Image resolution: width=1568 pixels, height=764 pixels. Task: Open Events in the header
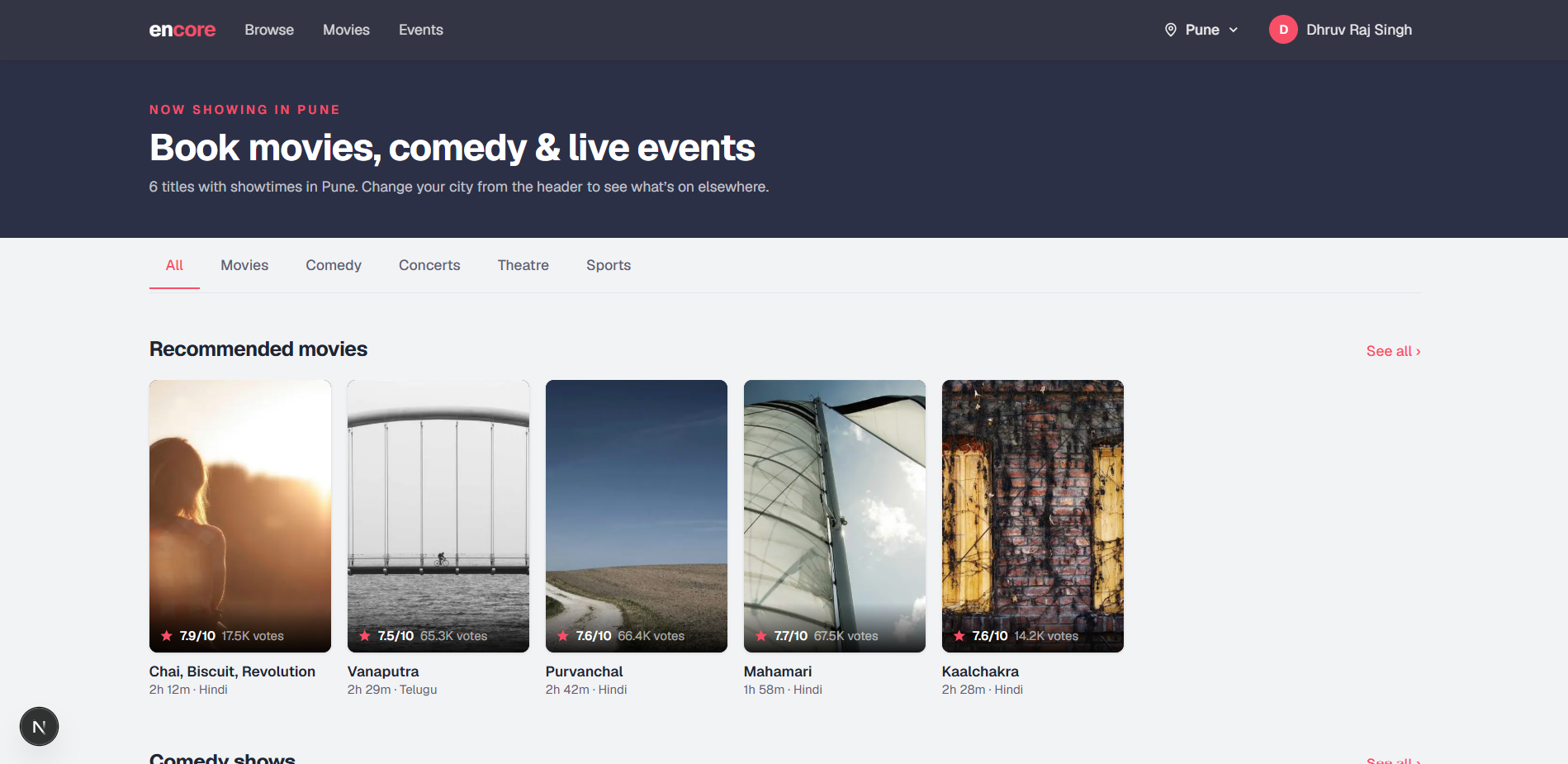click(x=421, y=30)
